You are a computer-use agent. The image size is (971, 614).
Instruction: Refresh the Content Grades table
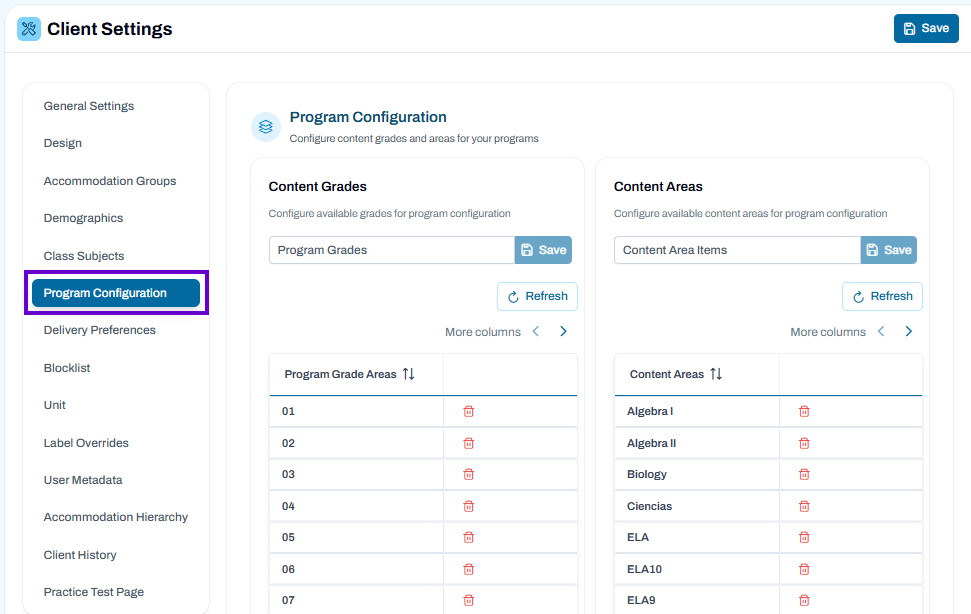pos(537,296)
